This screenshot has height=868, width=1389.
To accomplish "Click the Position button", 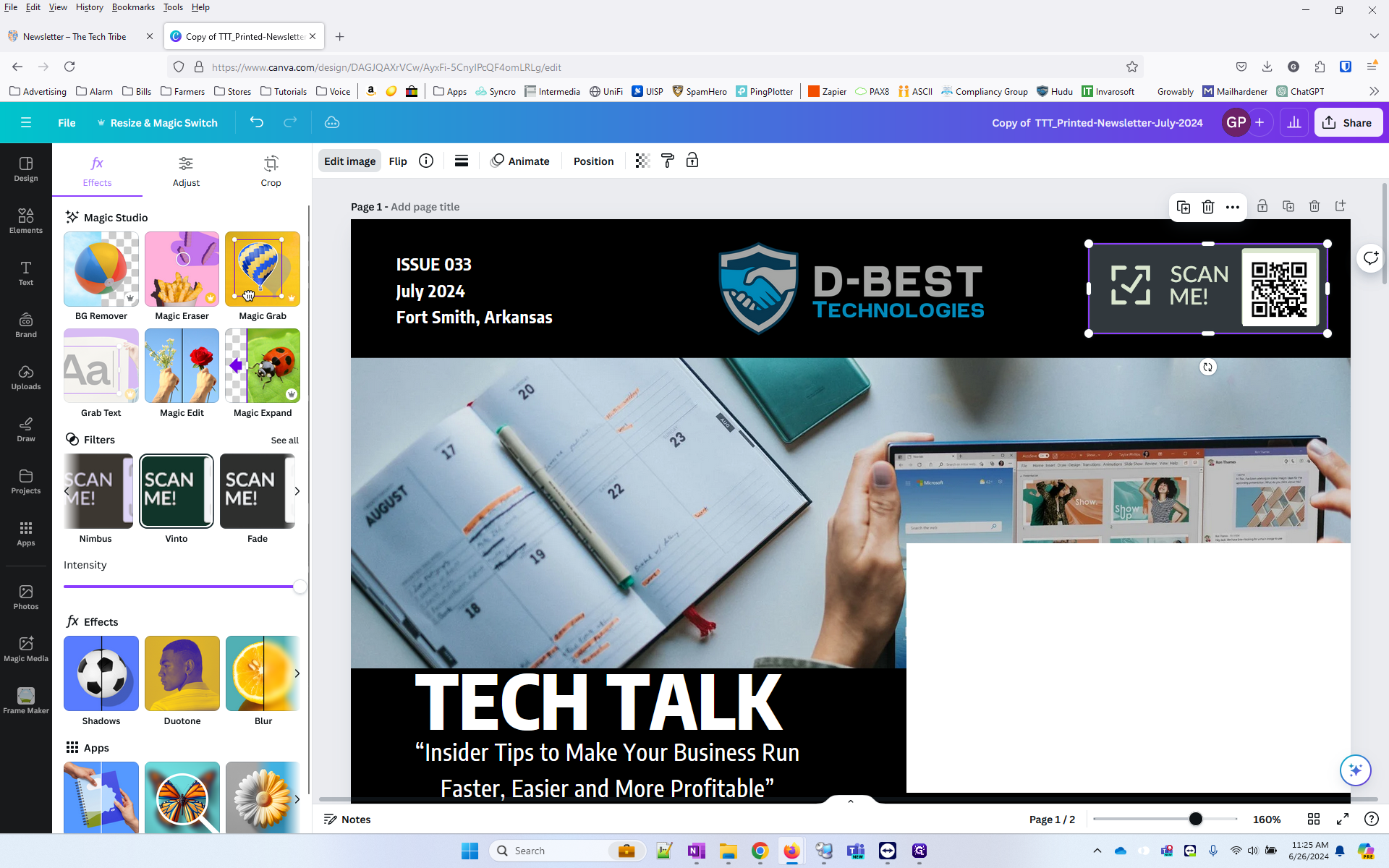I will pyautogui.click(x=593, y=161).
